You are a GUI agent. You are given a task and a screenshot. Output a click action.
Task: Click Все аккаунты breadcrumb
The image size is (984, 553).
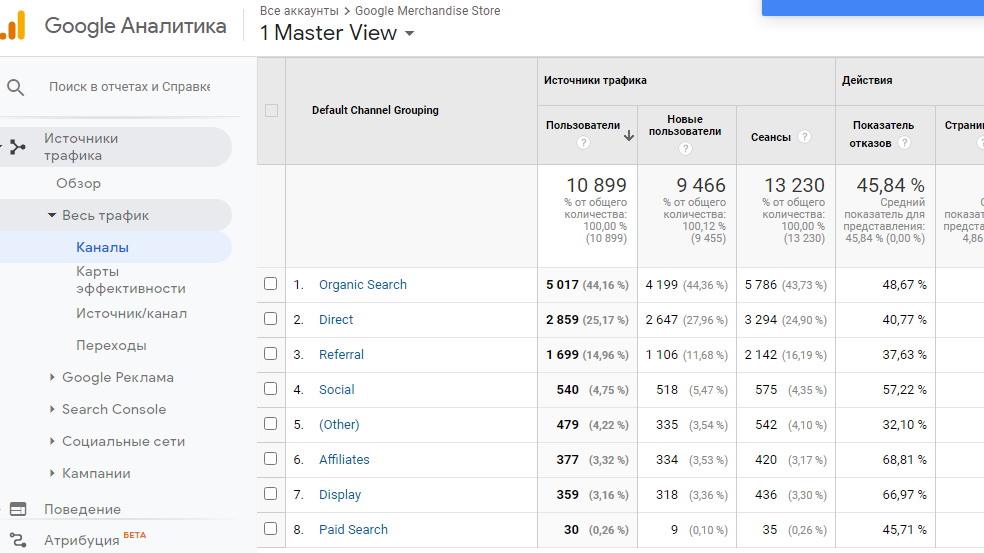point(299,11)
